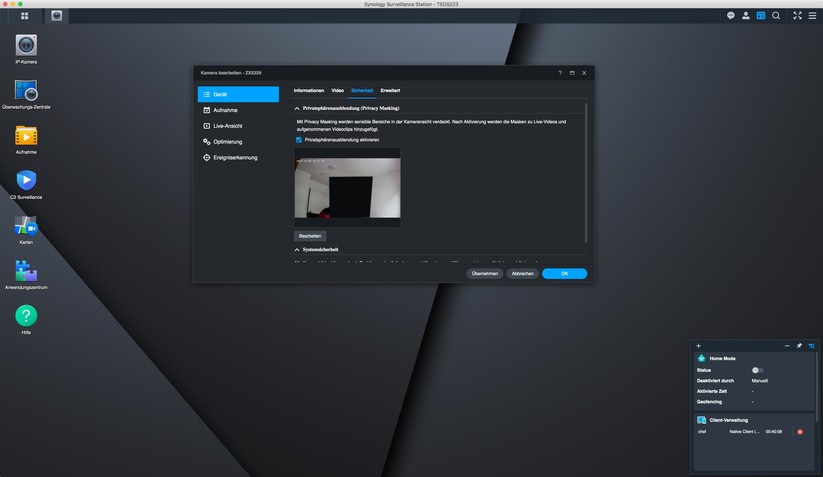
Task: Select Gerät in the dialog sidebar
Action: (x=238, y=94)
